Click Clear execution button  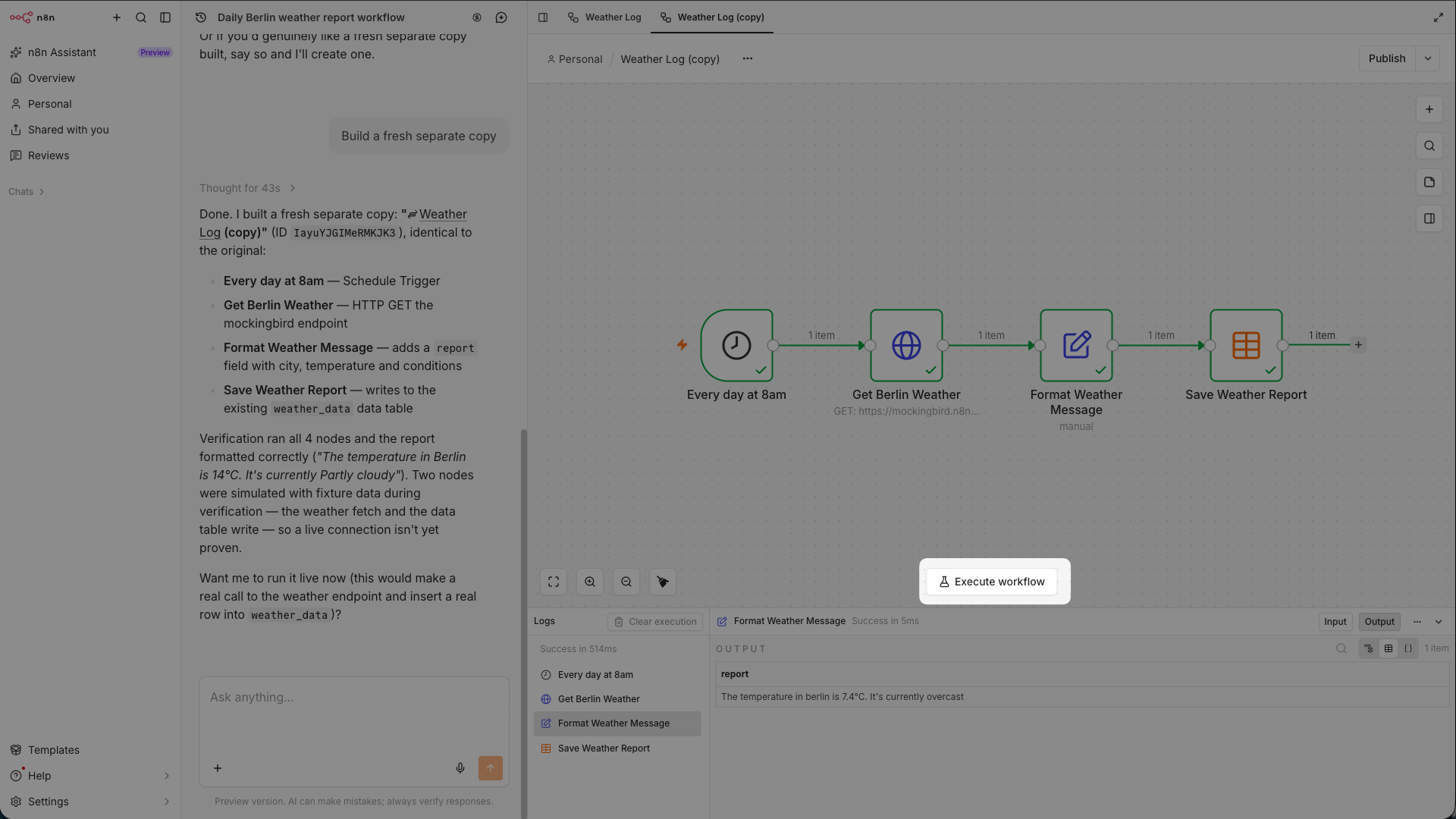pyautogui.click(x=655, y=622)
